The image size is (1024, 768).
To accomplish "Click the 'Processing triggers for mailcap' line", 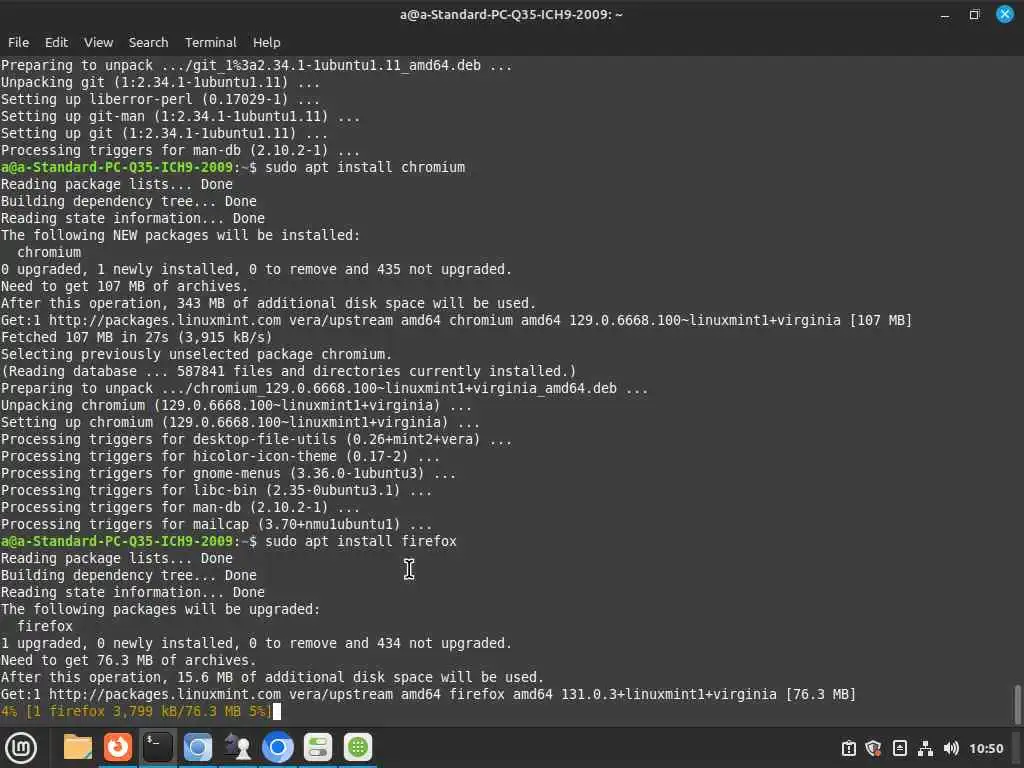I will (x=216, y=524).
